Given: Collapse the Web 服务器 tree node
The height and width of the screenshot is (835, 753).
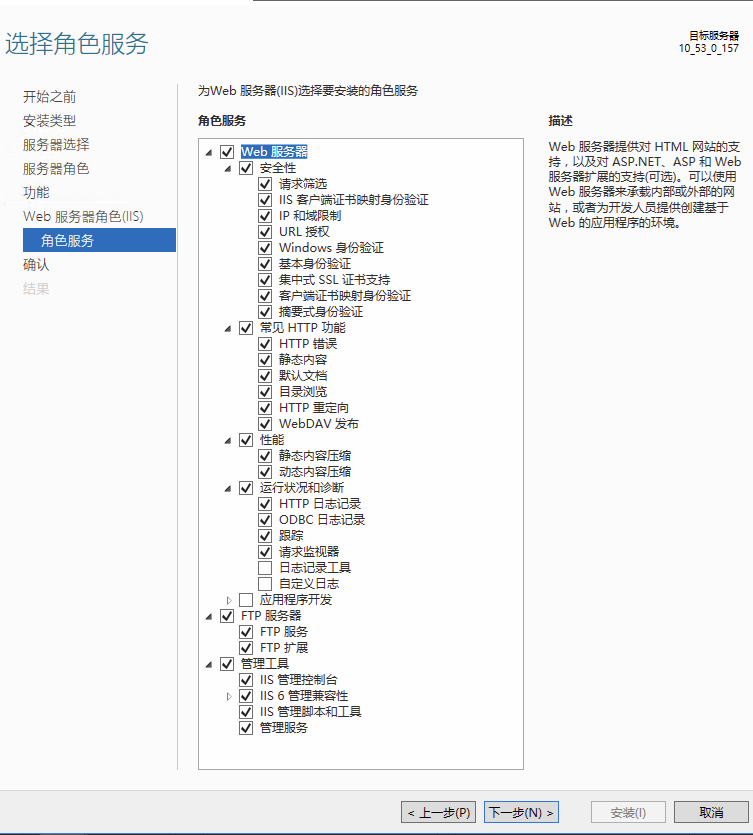Looking at the screenshot, I should pos(209,153).
